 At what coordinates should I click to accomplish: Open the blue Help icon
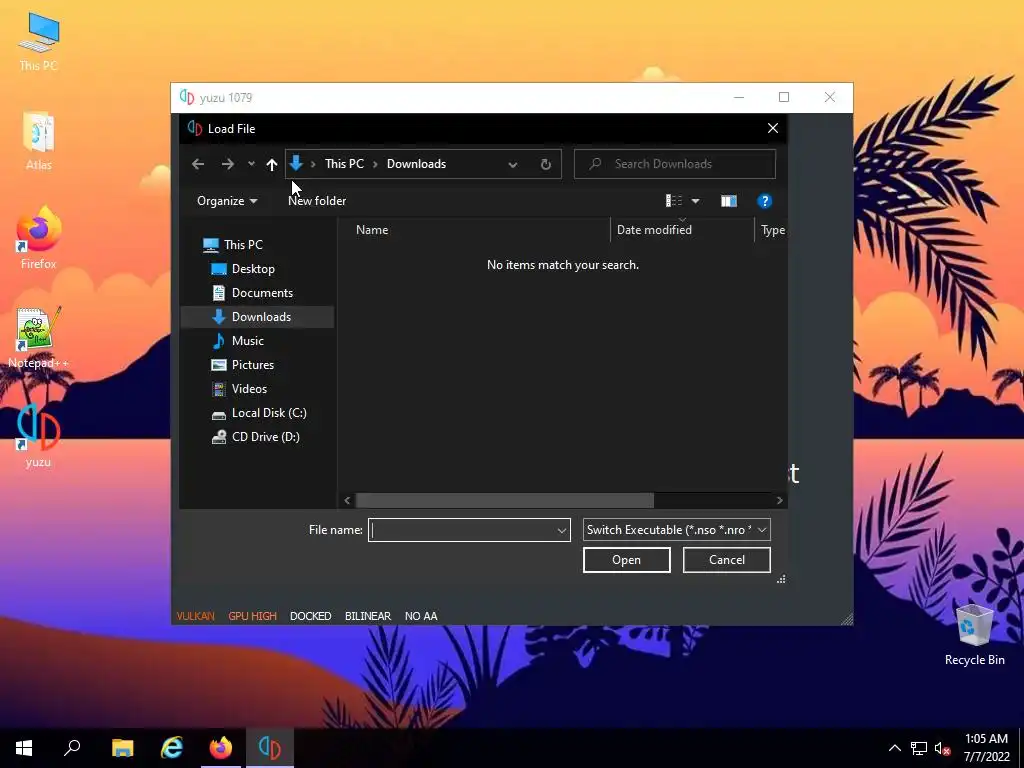(x=764, y=201)
